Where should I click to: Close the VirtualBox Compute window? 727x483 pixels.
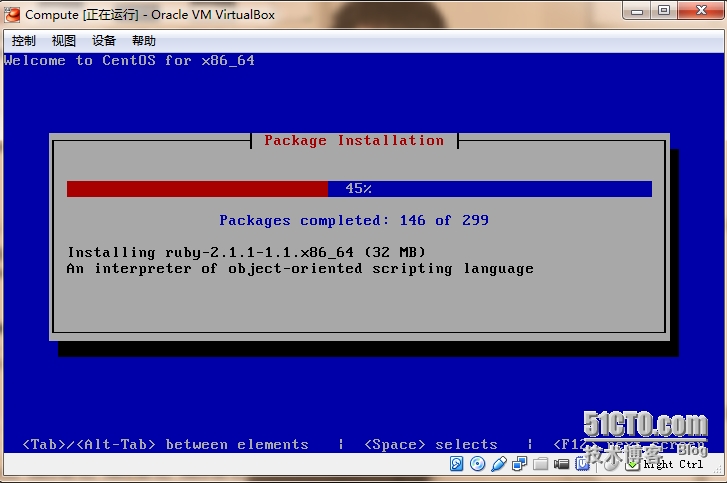coord(701,11)
